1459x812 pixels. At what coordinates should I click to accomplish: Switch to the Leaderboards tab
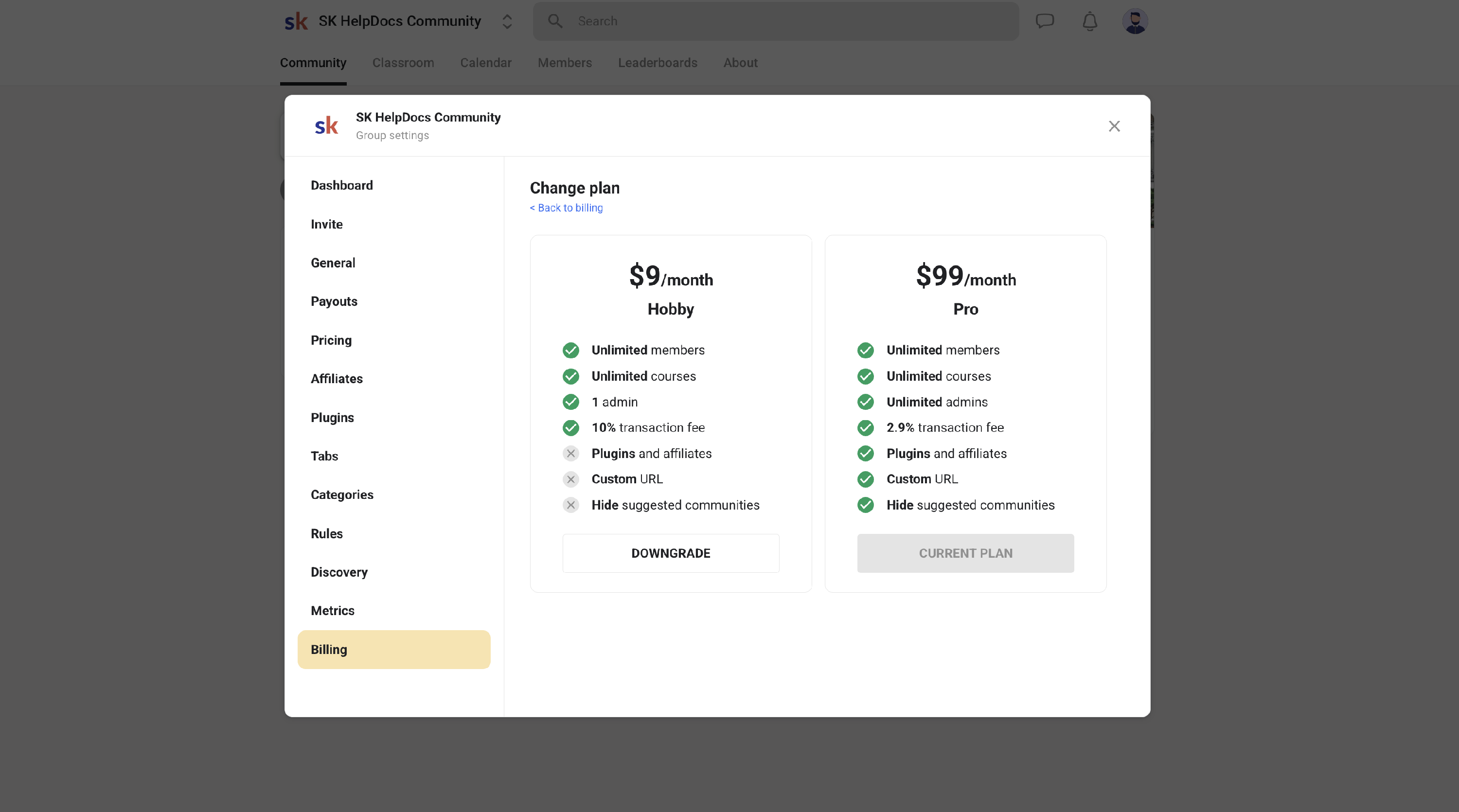coord(657,63)
